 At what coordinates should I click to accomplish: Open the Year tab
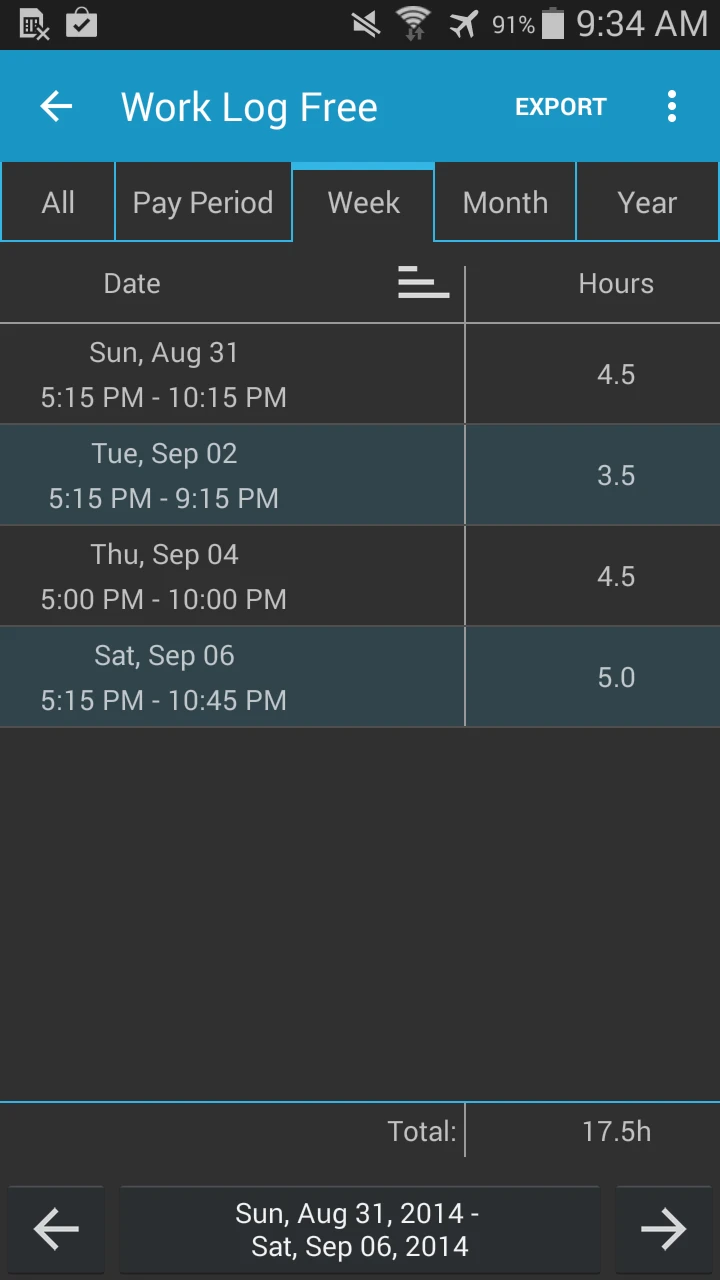coord(647,203)
